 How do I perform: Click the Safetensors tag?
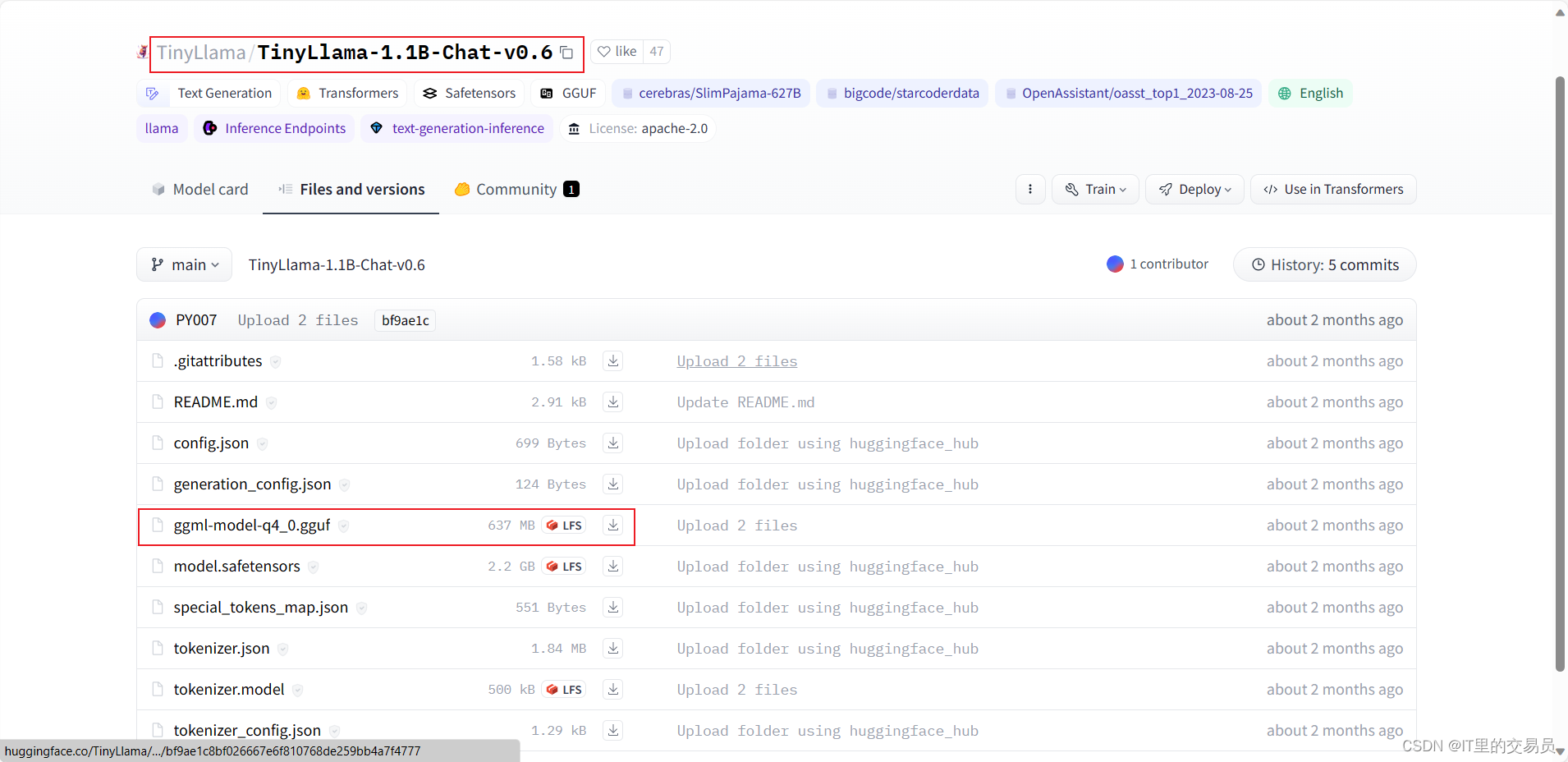(x=469, y=93)
